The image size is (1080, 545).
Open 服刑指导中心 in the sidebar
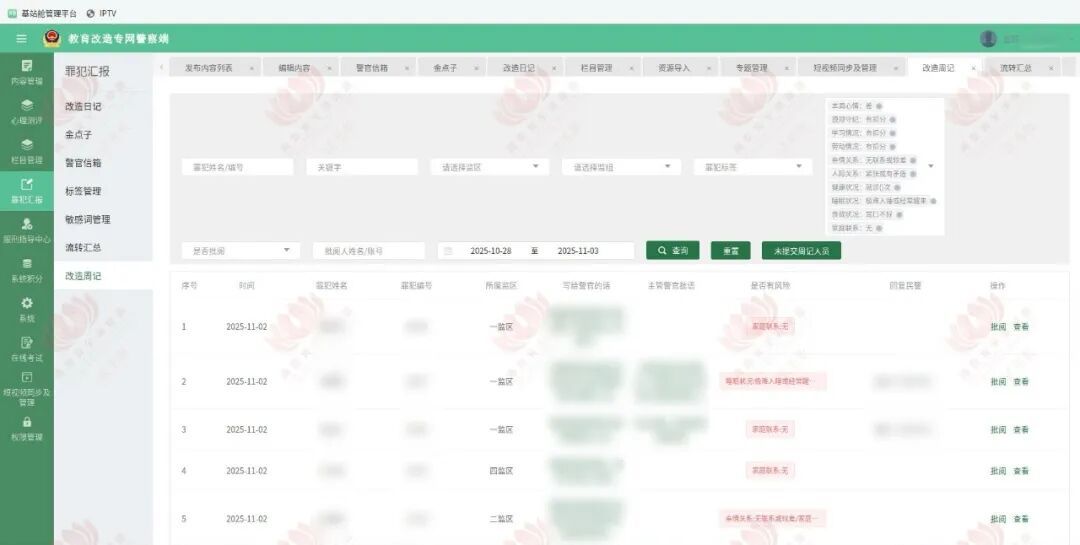coord(27,231)
